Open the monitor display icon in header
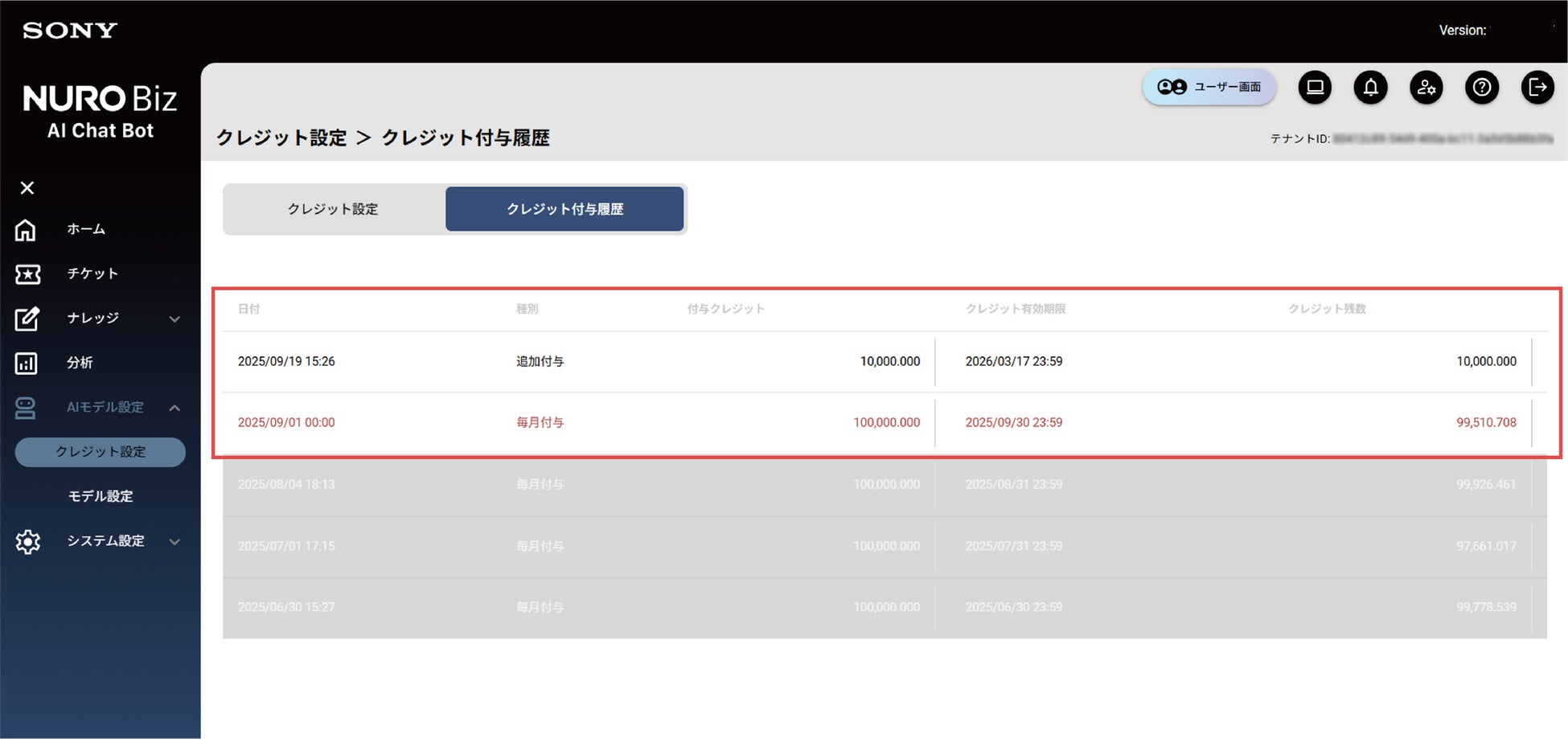The image size is (1568, 739). [1315, 87]
